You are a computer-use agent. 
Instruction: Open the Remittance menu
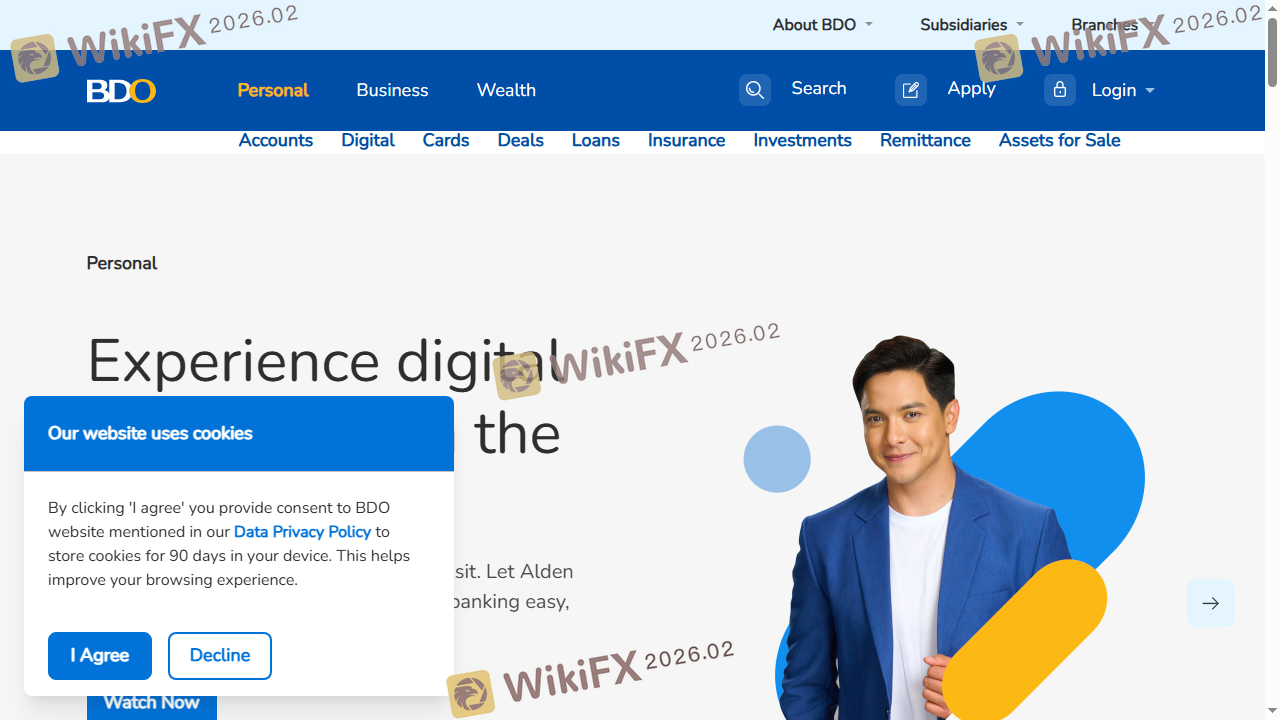tap(925, 141)
